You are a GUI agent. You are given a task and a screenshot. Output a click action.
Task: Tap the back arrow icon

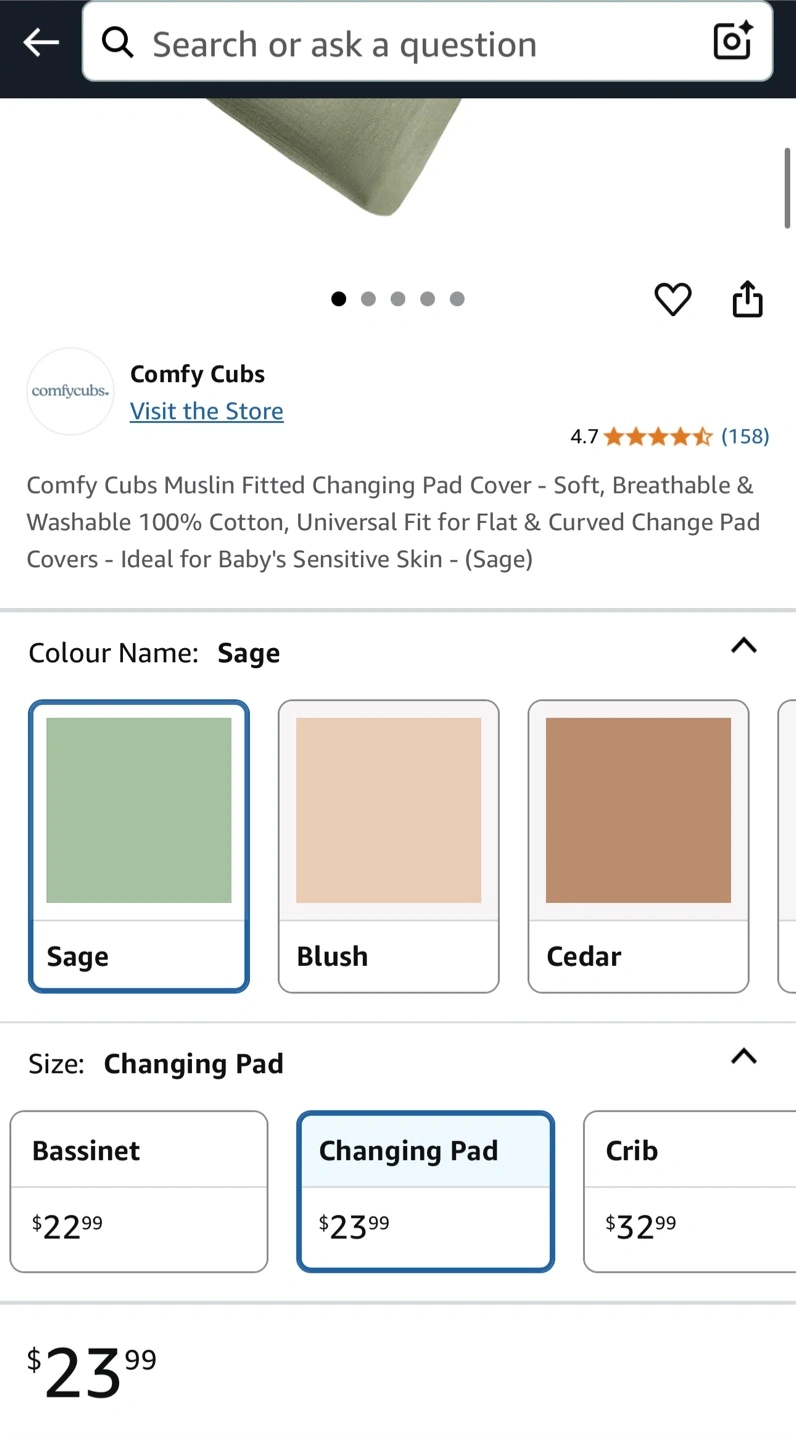pyautogui.click(x=41, y=42)
